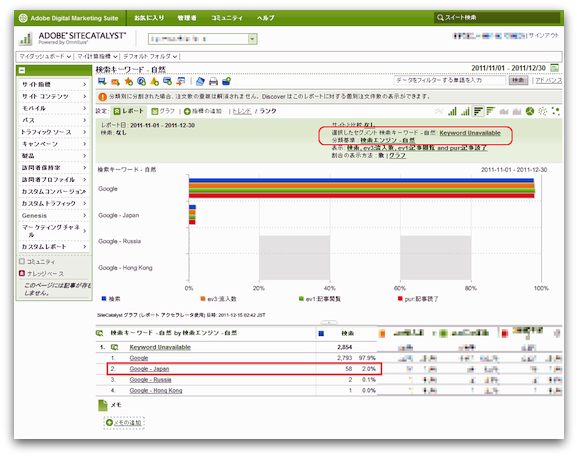Open the お気に入り top menu

coord(149,18)
